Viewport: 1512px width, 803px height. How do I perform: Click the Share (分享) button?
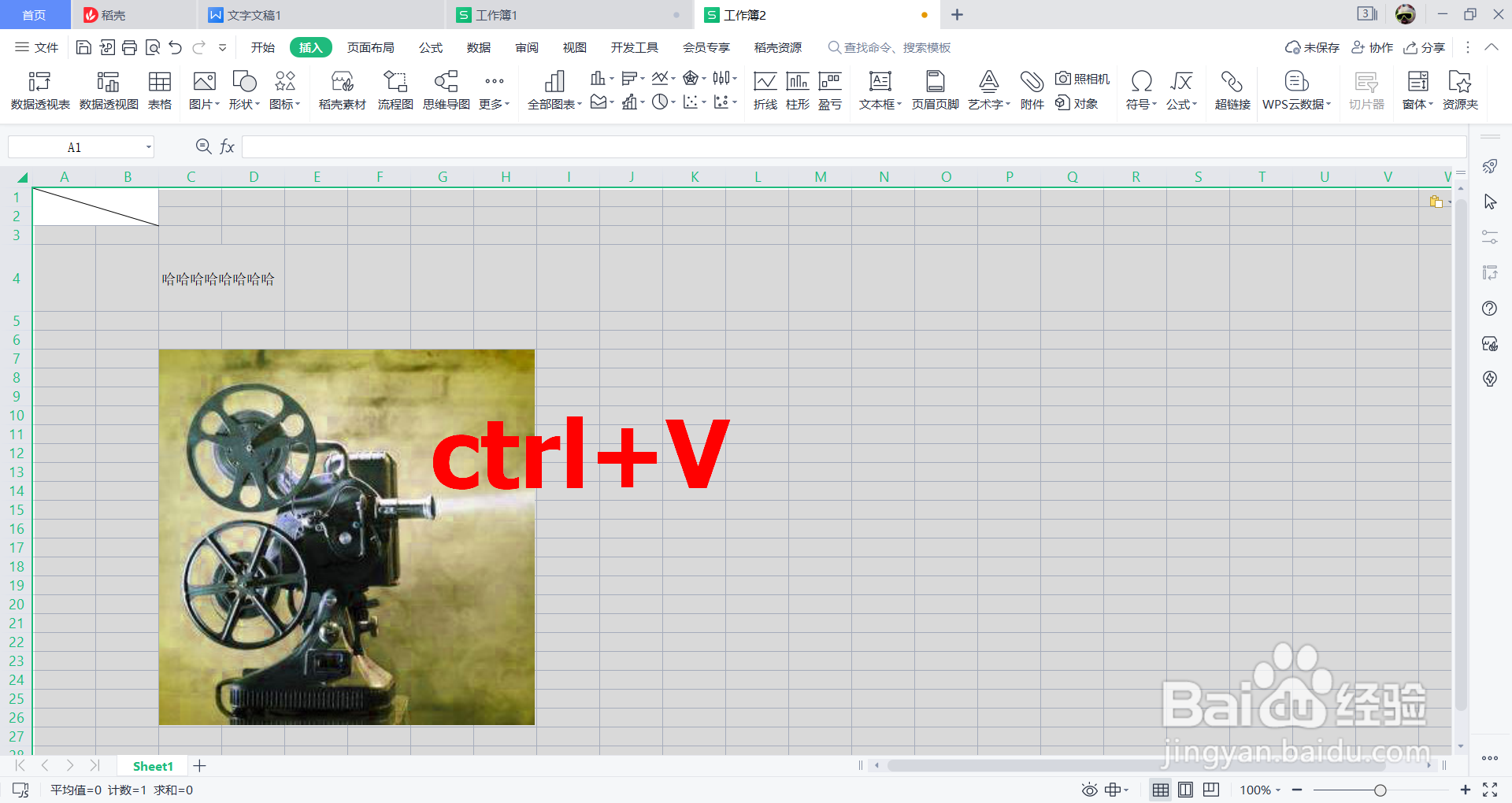[x=1425, y=47]
